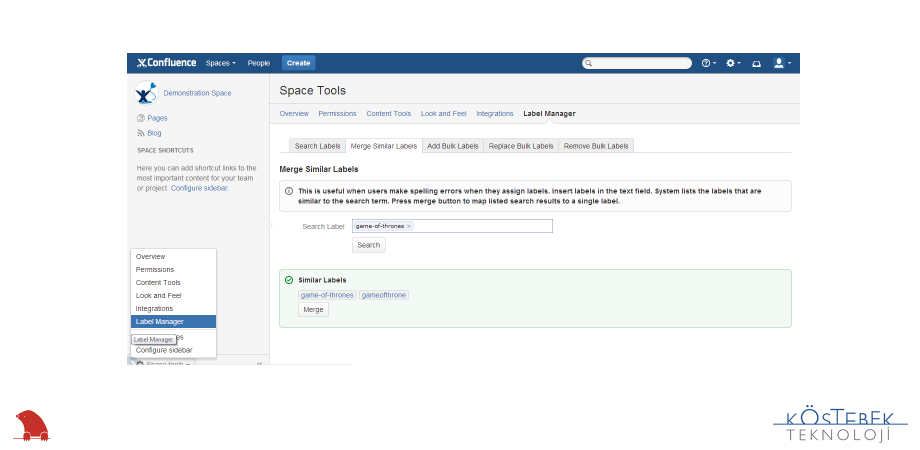920x450 pixels.
Task: Click inside the Search Label input field
Action: 480,226
